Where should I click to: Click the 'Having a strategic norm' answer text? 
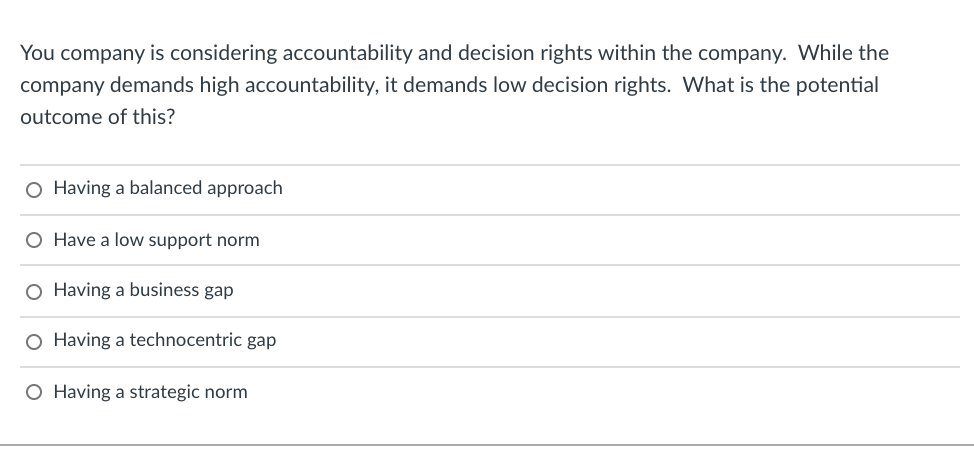tap(150, 392)
